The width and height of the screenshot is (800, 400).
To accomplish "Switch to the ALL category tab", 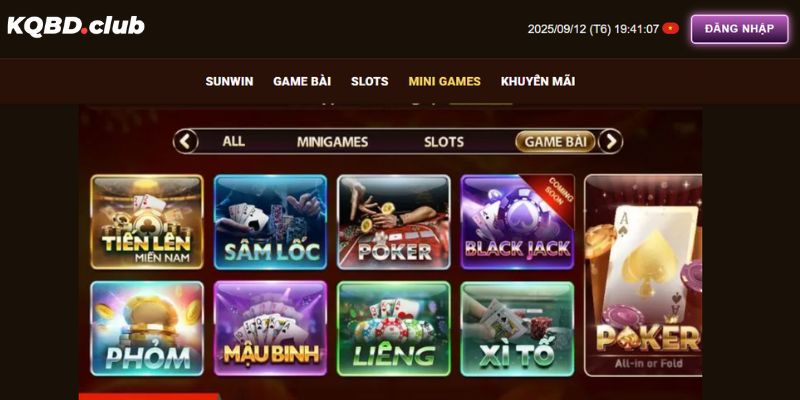I will (x=234, y=141).
